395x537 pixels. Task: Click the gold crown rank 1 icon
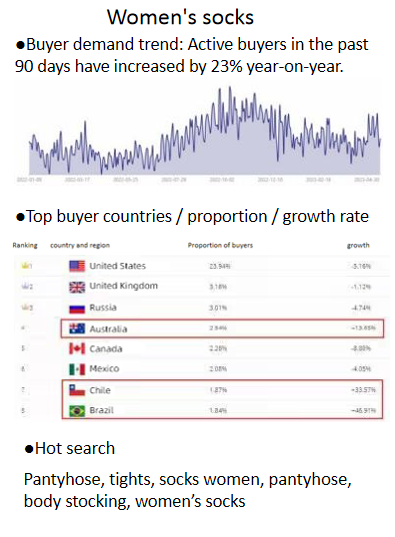coord(25,265)
